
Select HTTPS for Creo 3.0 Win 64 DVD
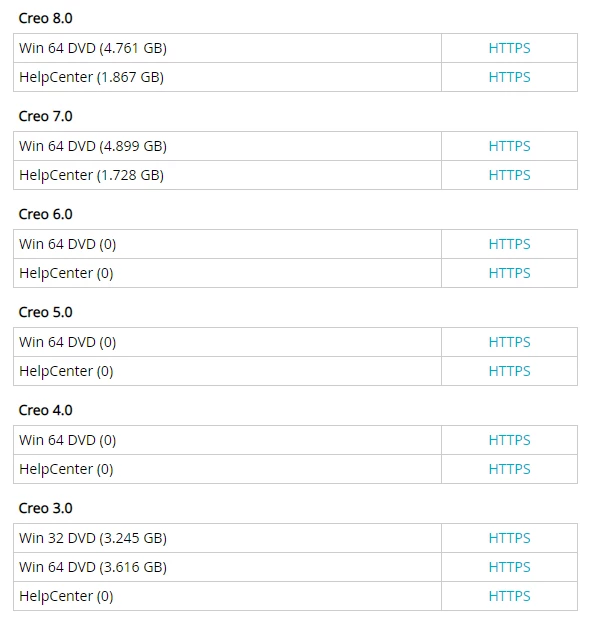509,567
